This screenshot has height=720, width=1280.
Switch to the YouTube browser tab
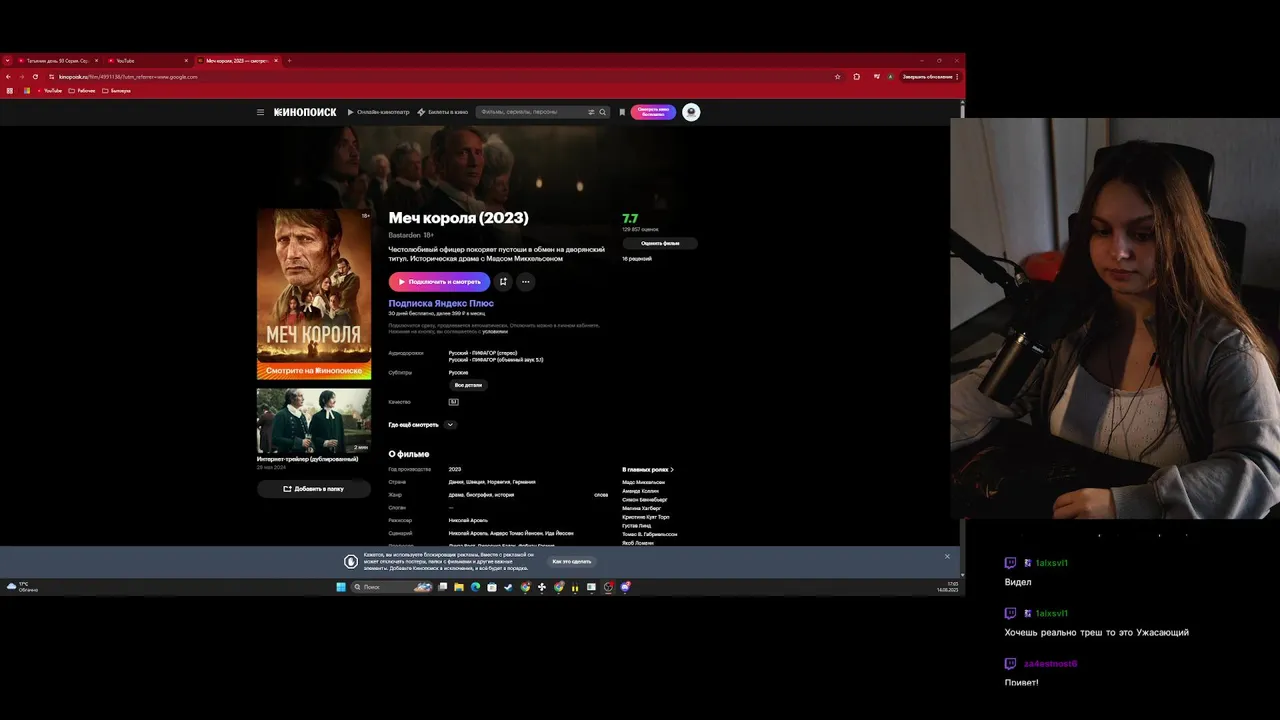pyautogui.click(x=147, y=61)
